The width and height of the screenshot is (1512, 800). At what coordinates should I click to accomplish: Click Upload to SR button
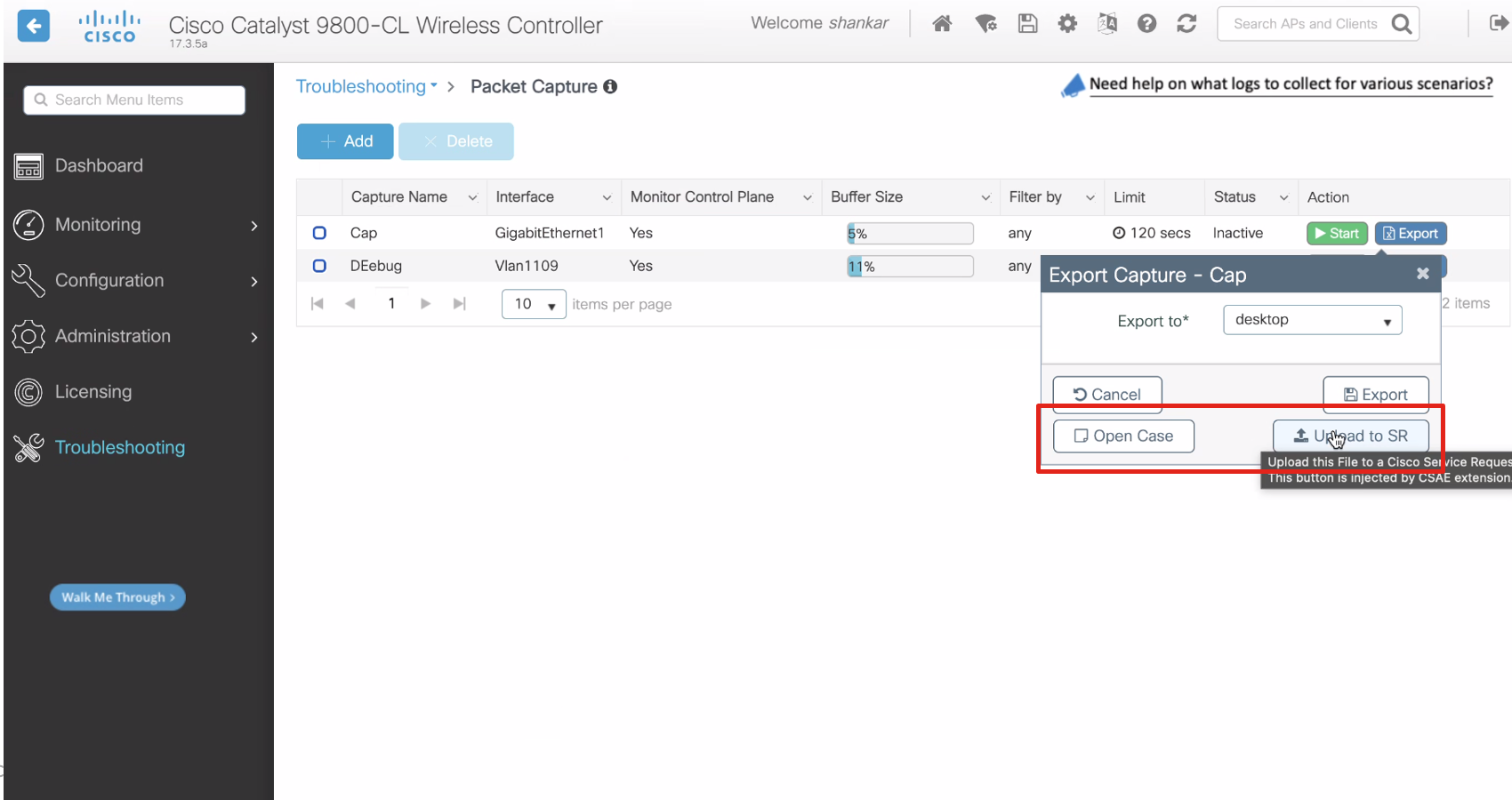click(1351, 436)
